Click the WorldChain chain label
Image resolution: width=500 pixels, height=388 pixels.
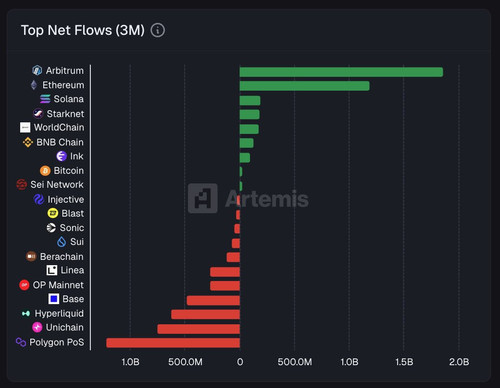click(x=59, y=127)
